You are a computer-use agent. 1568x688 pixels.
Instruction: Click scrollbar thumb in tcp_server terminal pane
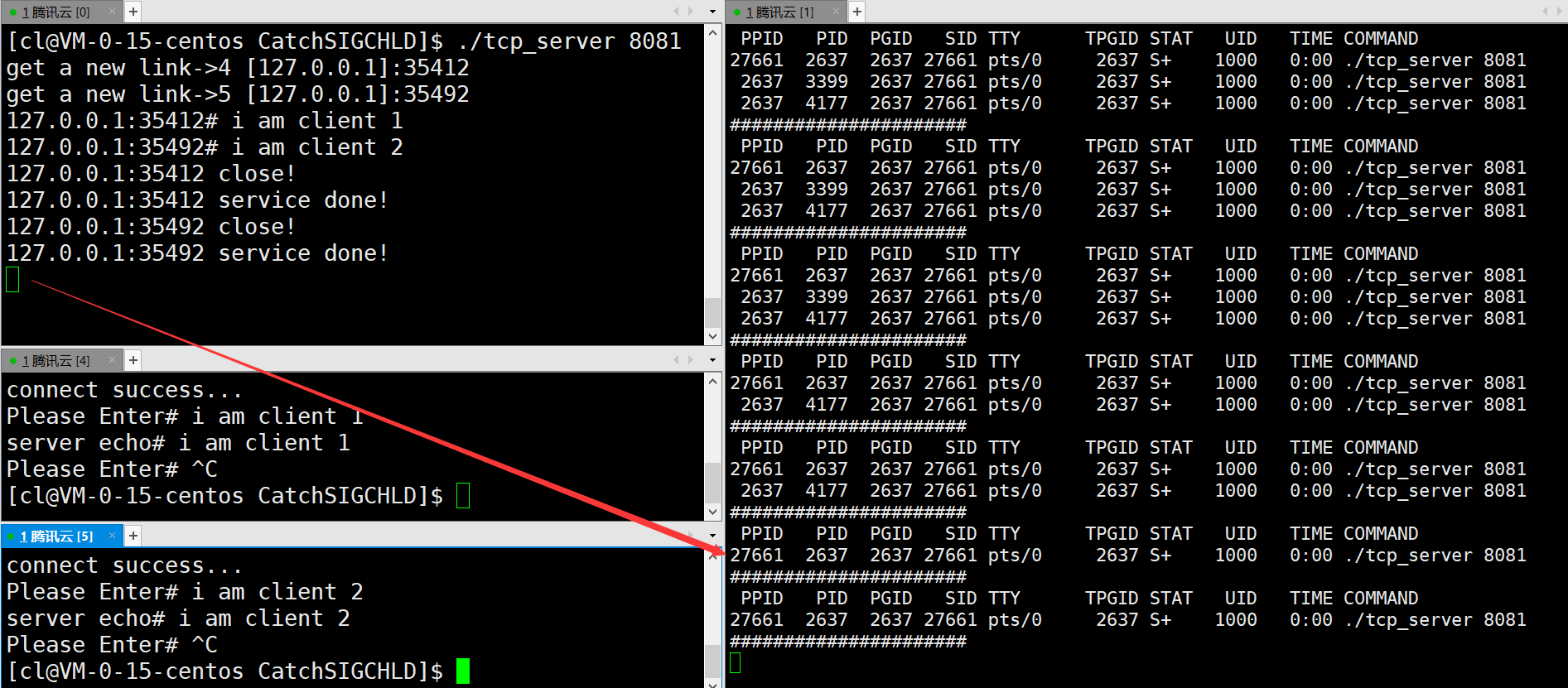click(x=712, y=313)
